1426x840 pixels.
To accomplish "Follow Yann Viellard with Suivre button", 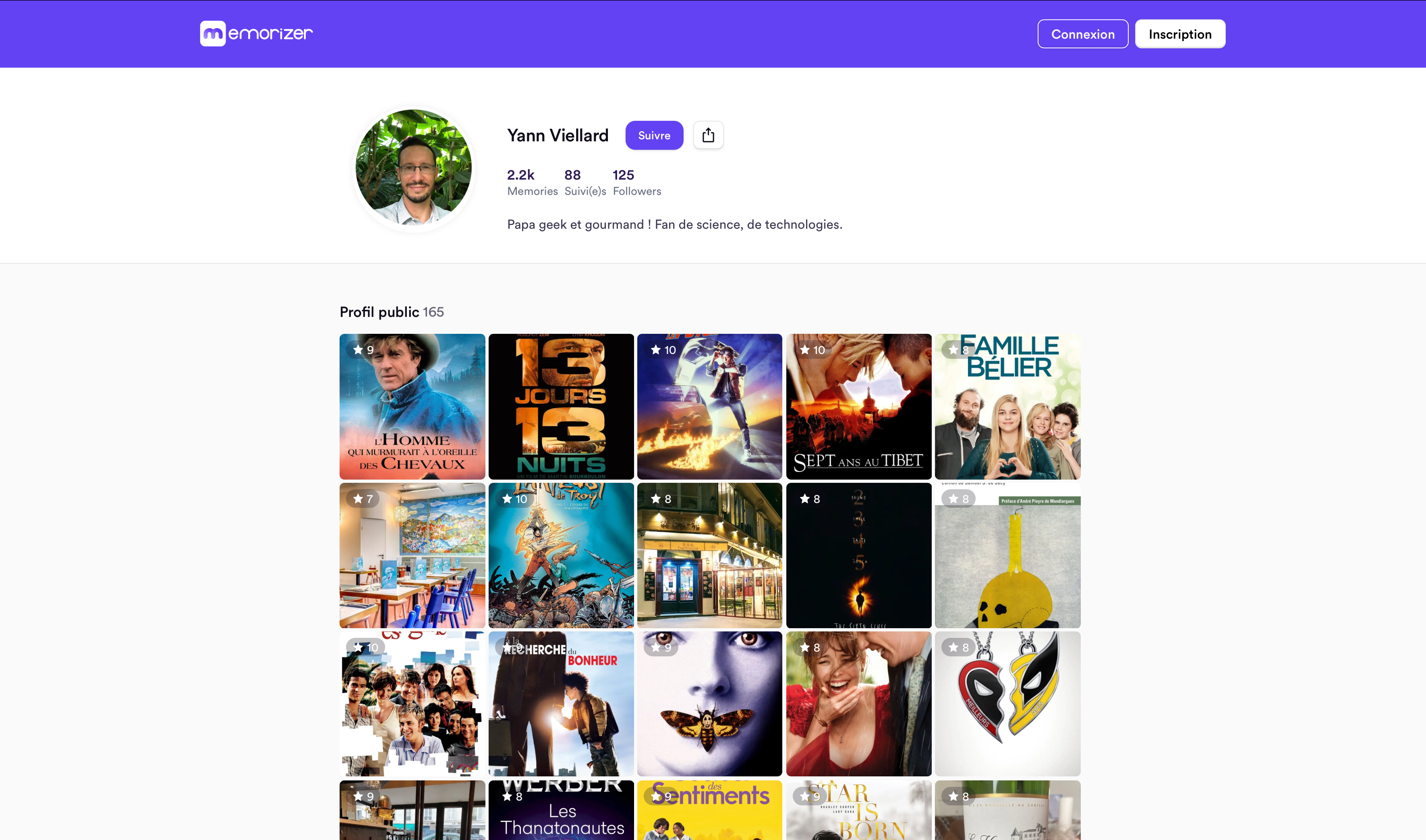I will tap(654, 135).
